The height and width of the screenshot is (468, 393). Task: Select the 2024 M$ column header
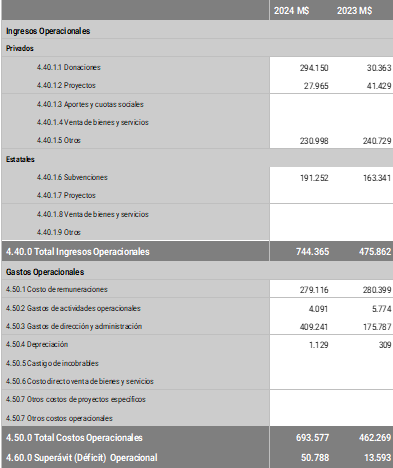292,11
